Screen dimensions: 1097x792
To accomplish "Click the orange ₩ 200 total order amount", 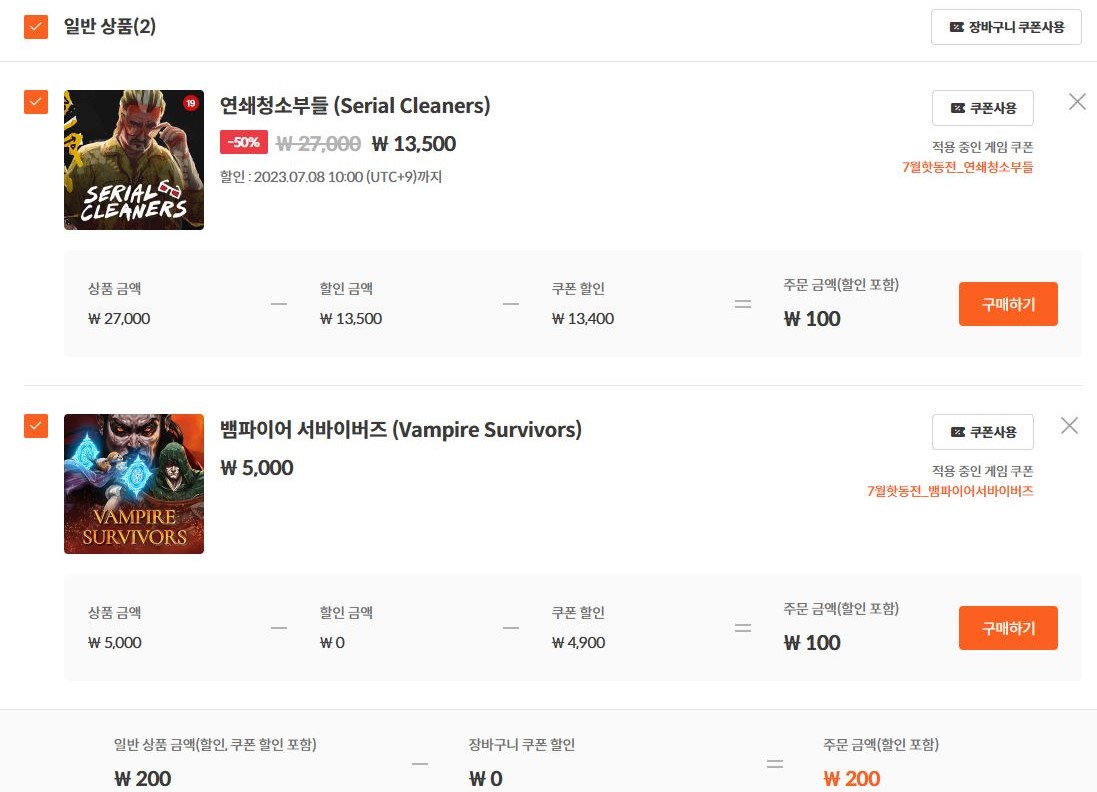I will [852, 779].
